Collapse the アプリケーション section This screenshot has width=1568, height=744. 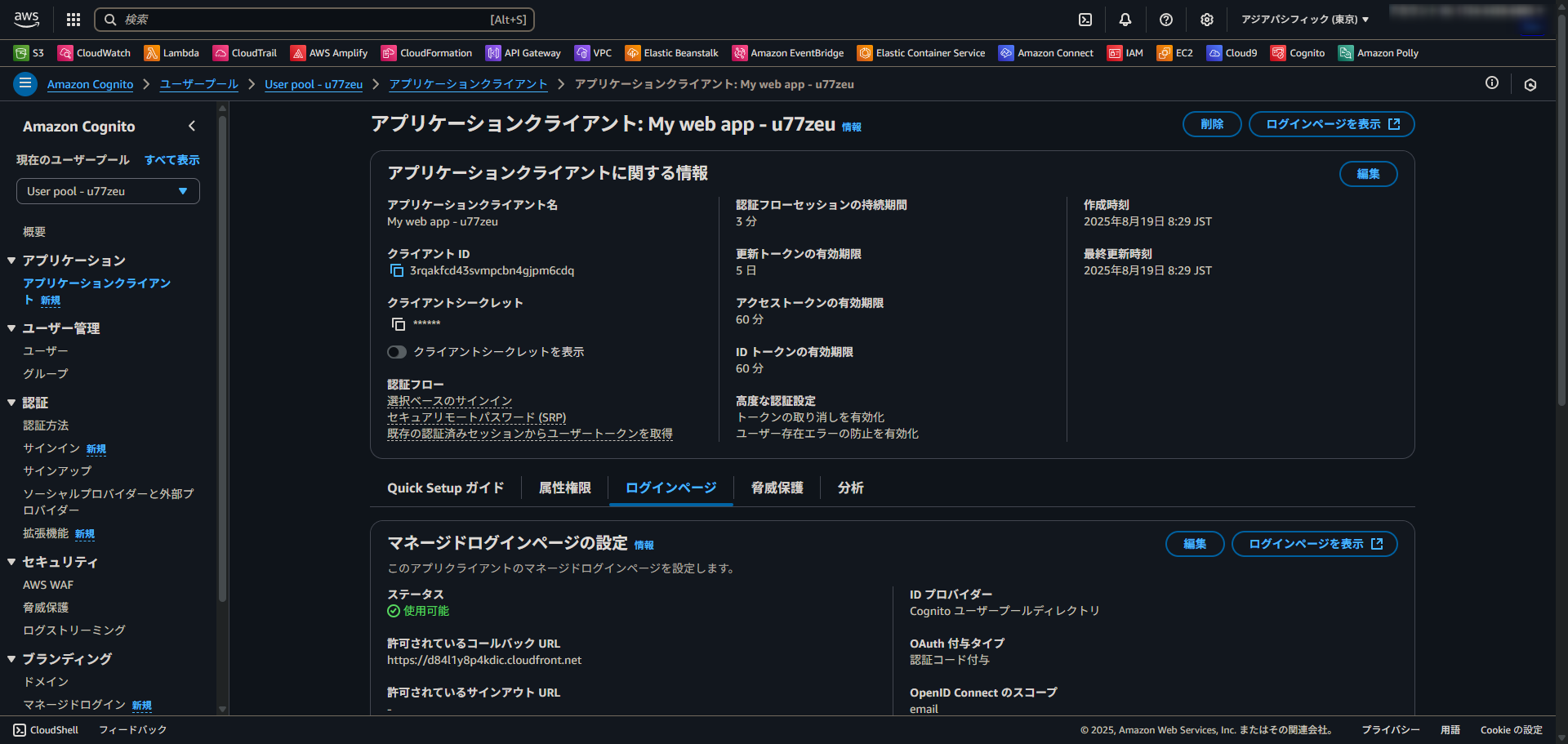click(11, 261)
